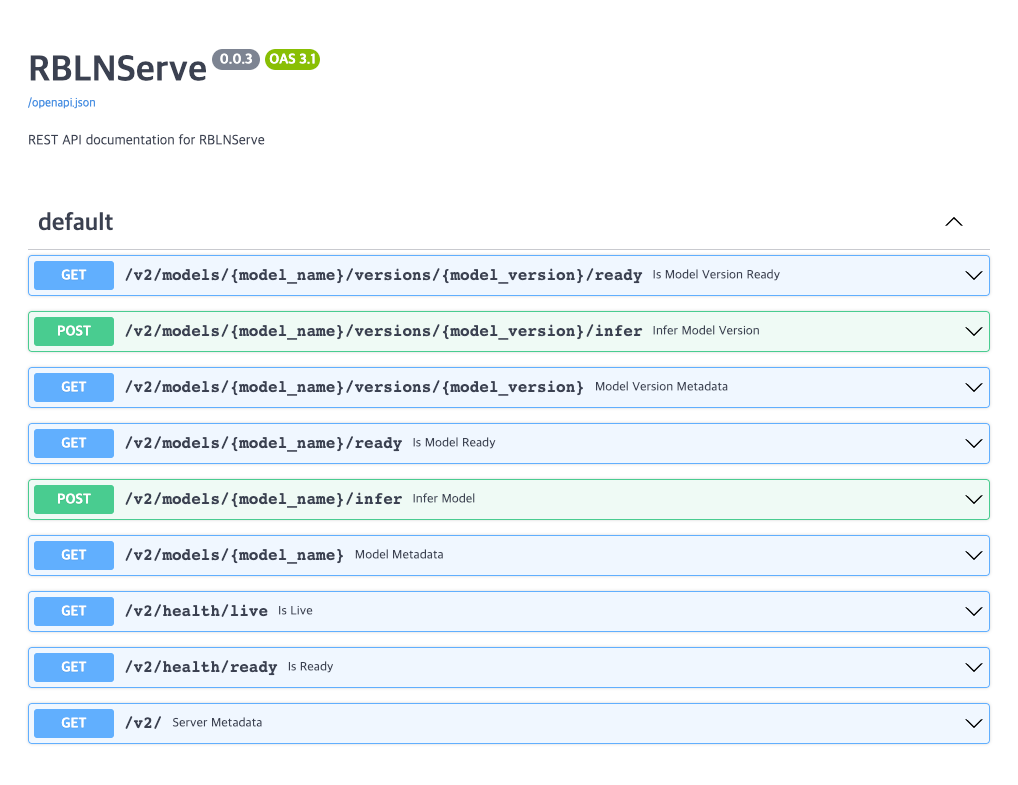Click GET badge for Server Metadata
This screenshot has height=785, width=1018.
pyautogui.click(x=74, y=723)
